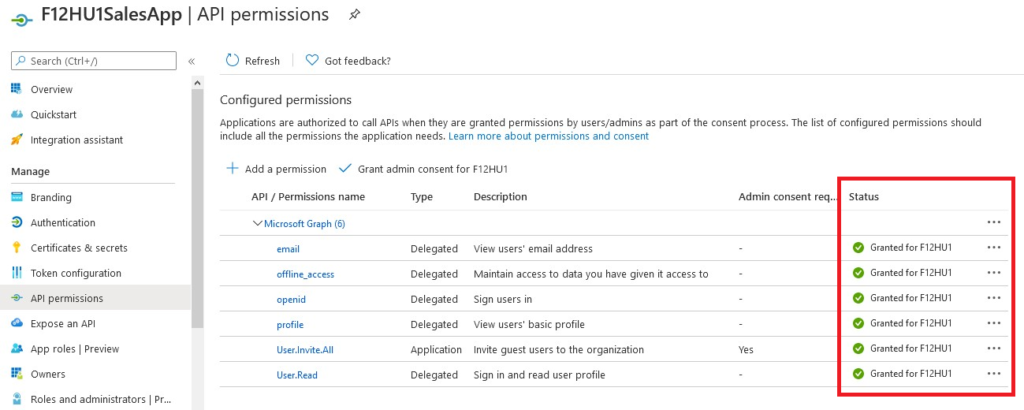Open more options for email permission
Image resolution: width=1024 pixels, height=410 pixels.
coord(994,247)
